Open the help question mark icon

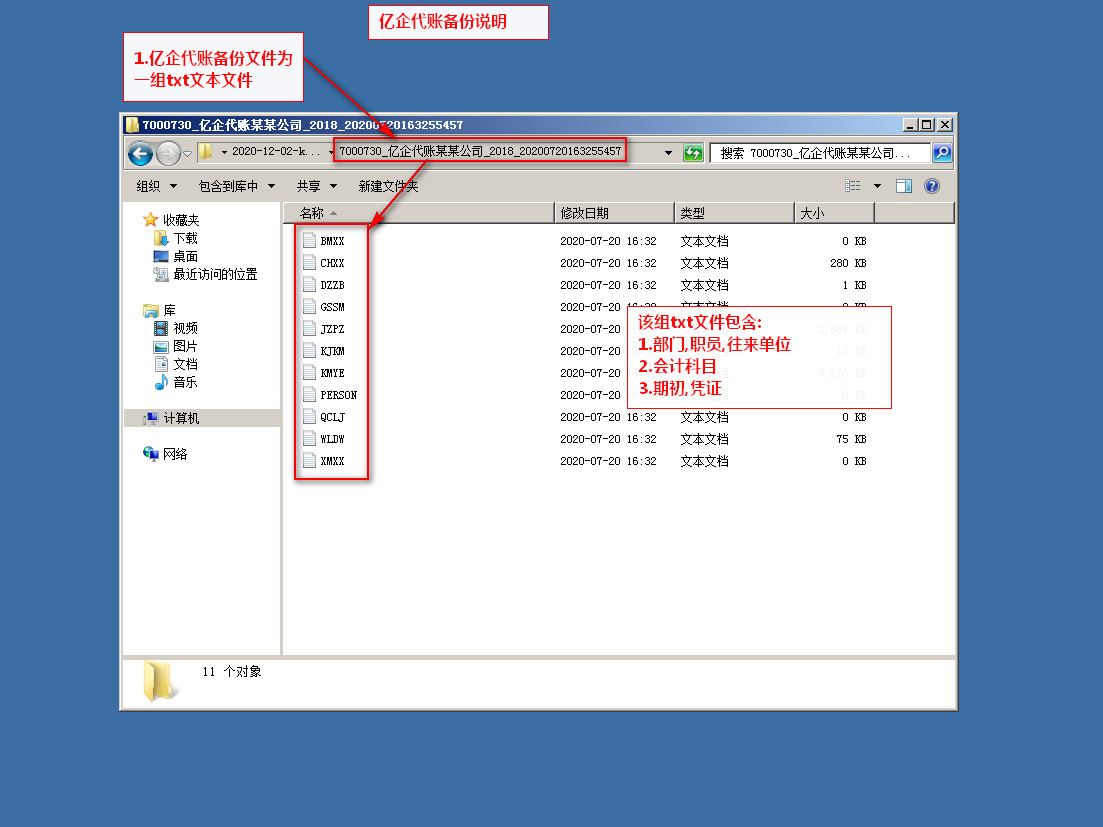tap(931, 186)
